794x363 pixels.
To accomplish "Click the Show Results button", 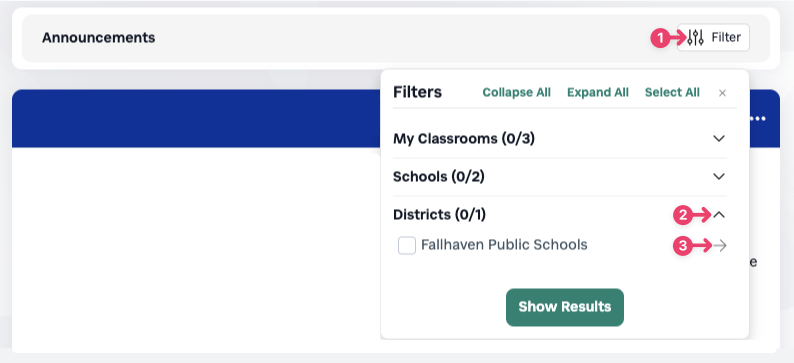I will click(x=565, y=307).
